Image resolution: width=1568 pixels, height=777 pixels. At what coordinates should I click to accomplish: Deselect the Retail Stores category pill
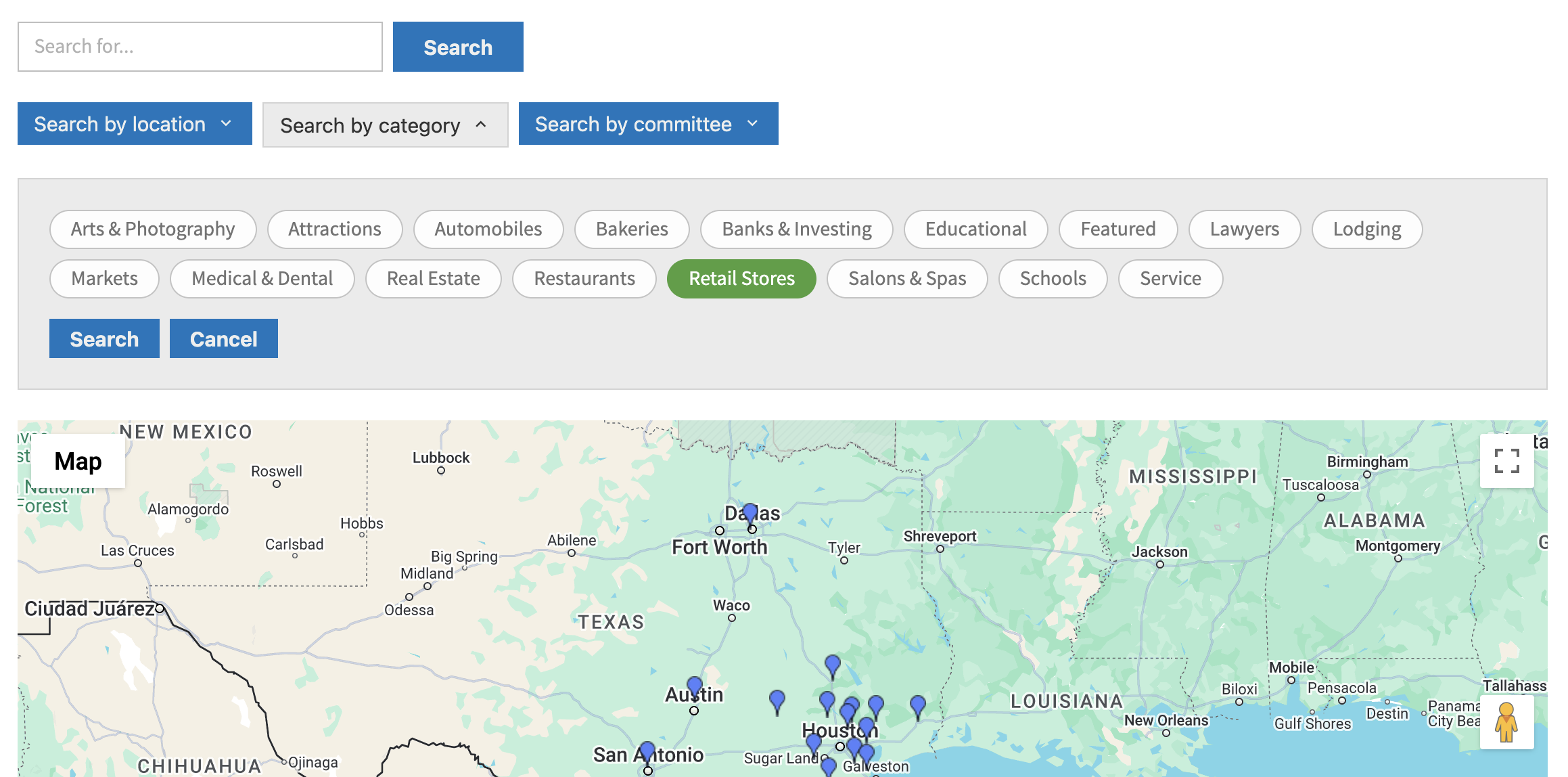tap(741, 279)
